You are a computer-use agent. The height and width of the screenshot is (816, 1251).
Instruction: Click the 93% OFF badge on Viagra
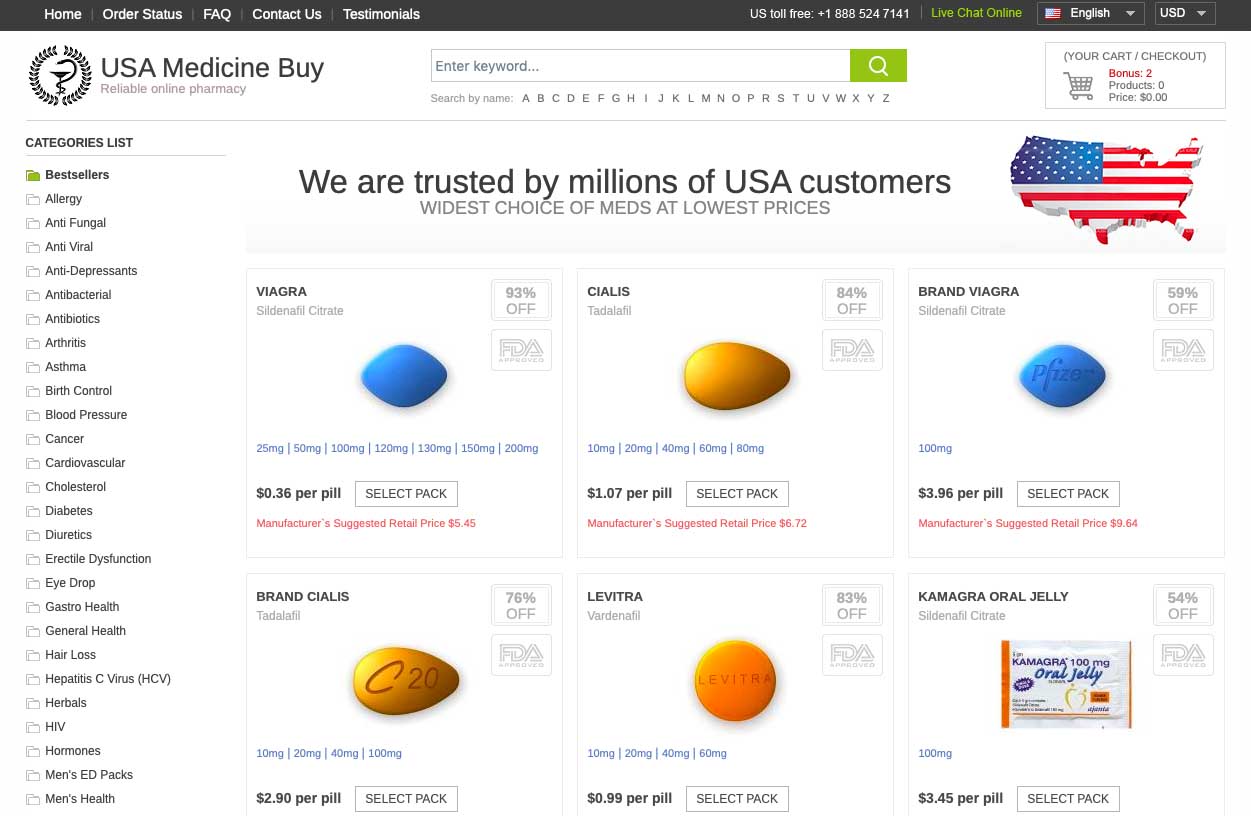click(x=521, y=300)
